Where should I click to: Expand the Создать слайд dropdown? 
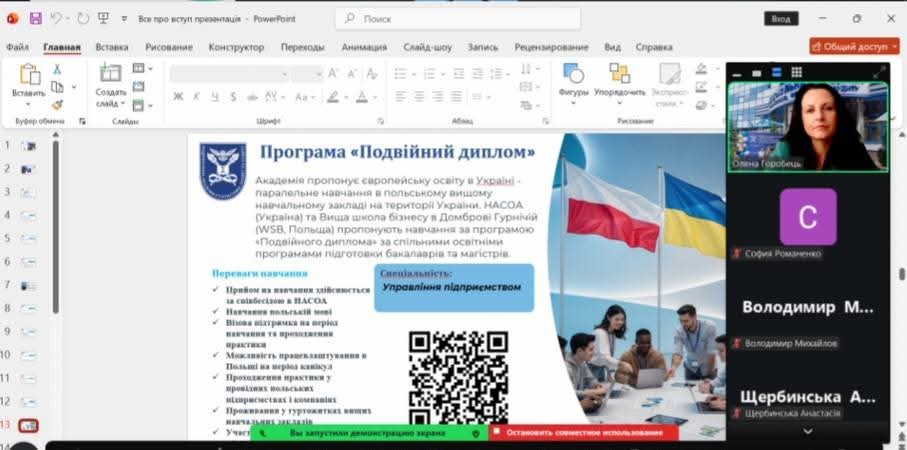[x=111, y=104]
